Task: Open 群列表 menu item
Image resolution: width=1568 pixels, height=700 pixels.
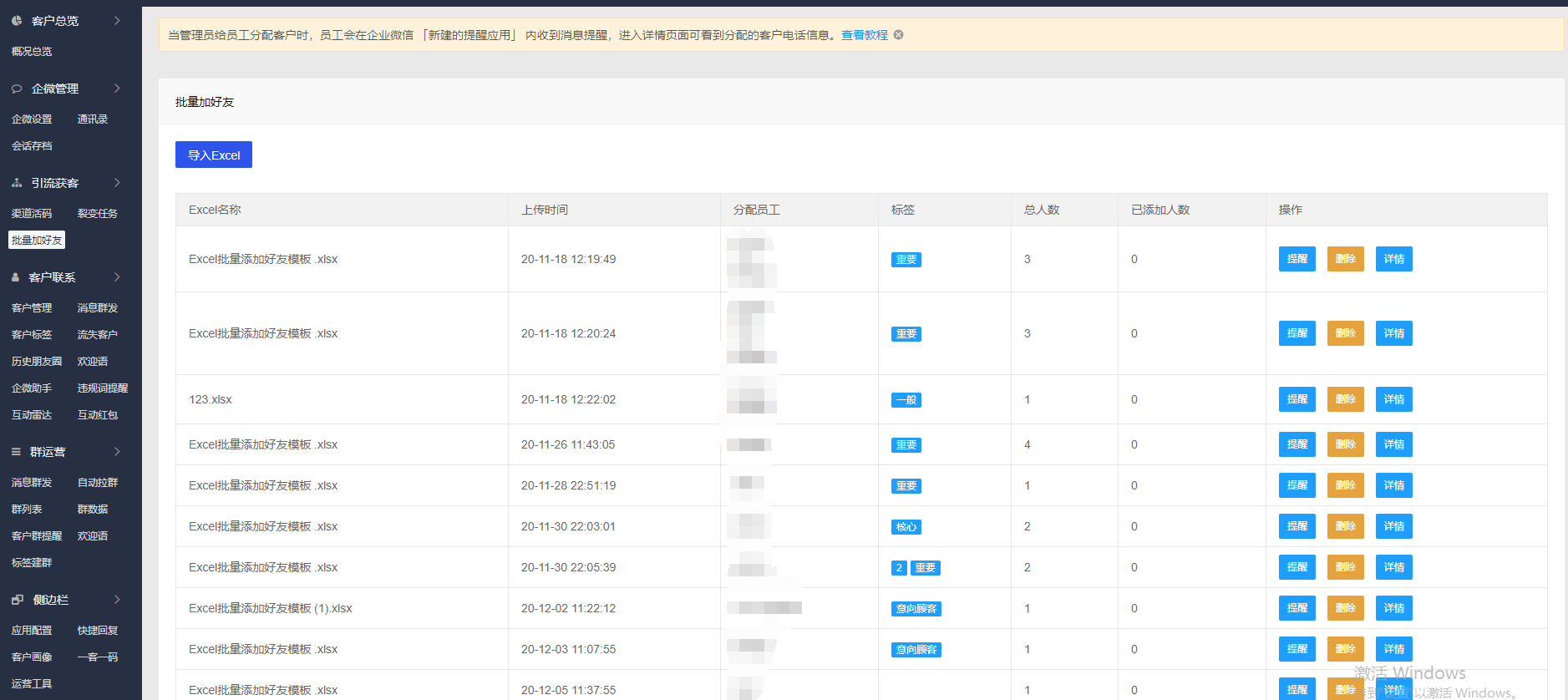Action: click(27, 510)
